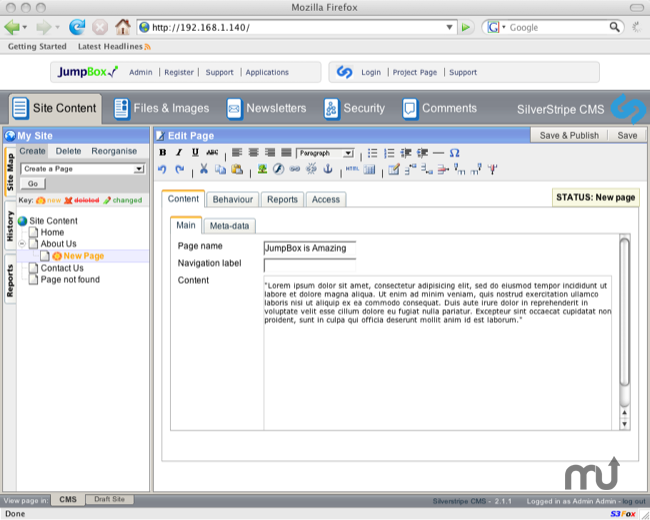Select Contact Us in site tree

tap(62, 268)
